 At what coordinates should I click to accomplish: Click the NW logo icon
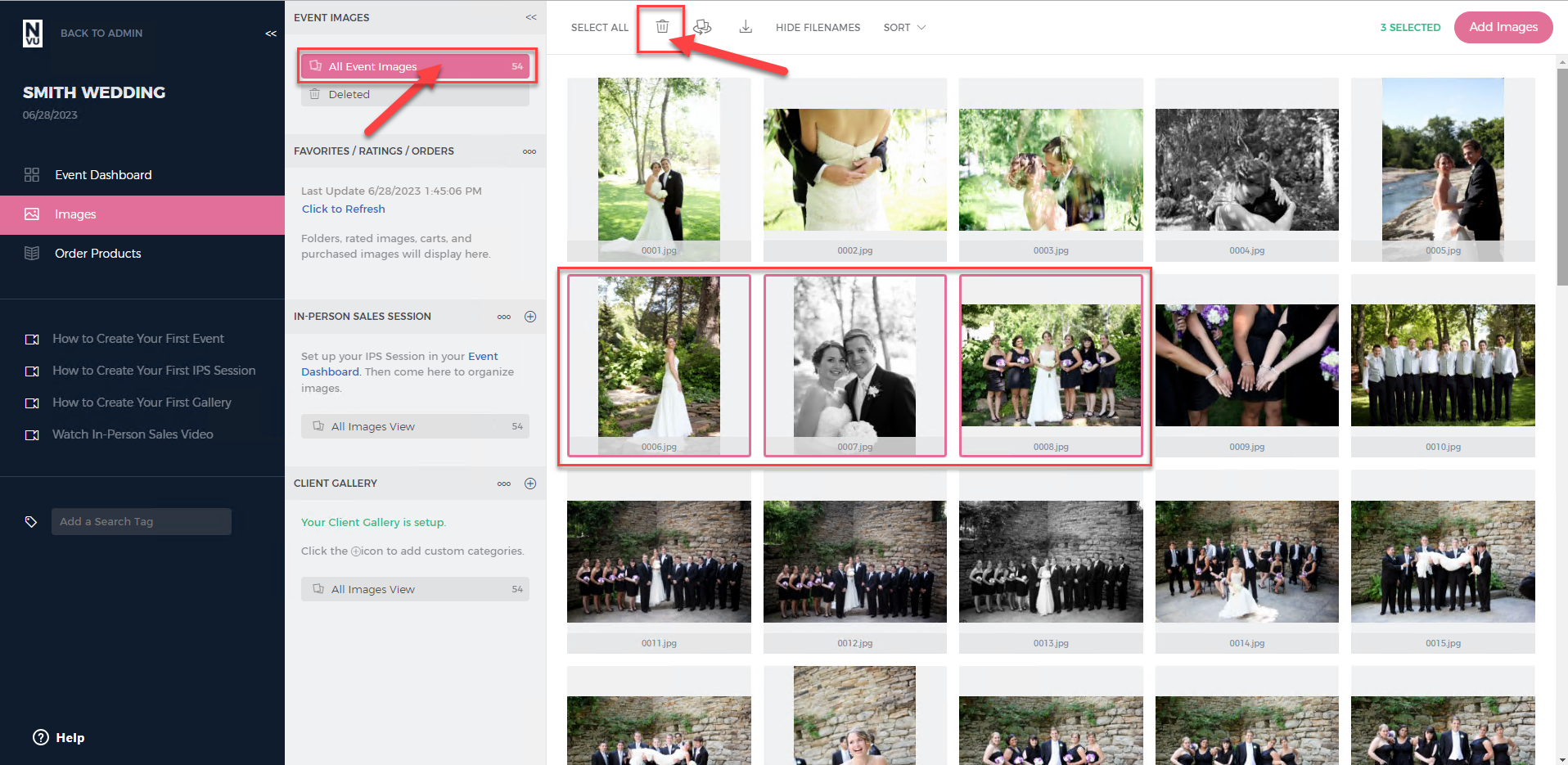(33, 33)
